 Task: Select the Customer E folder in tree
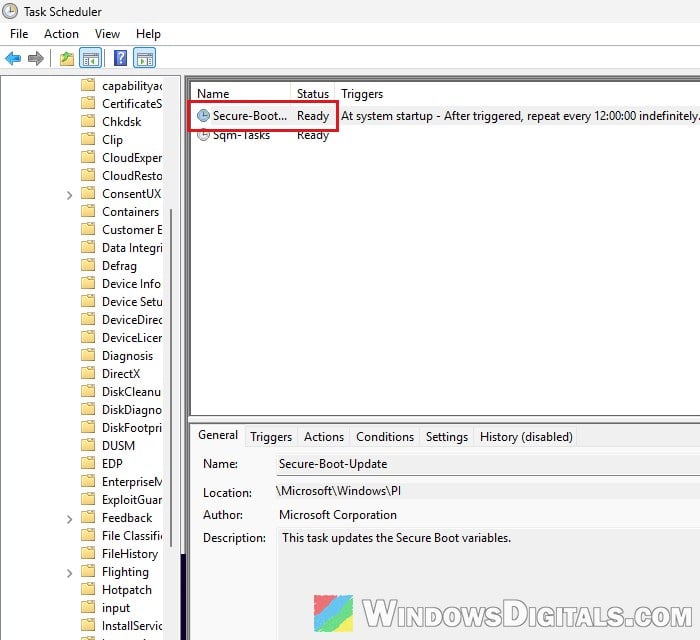tap(132, 229)
